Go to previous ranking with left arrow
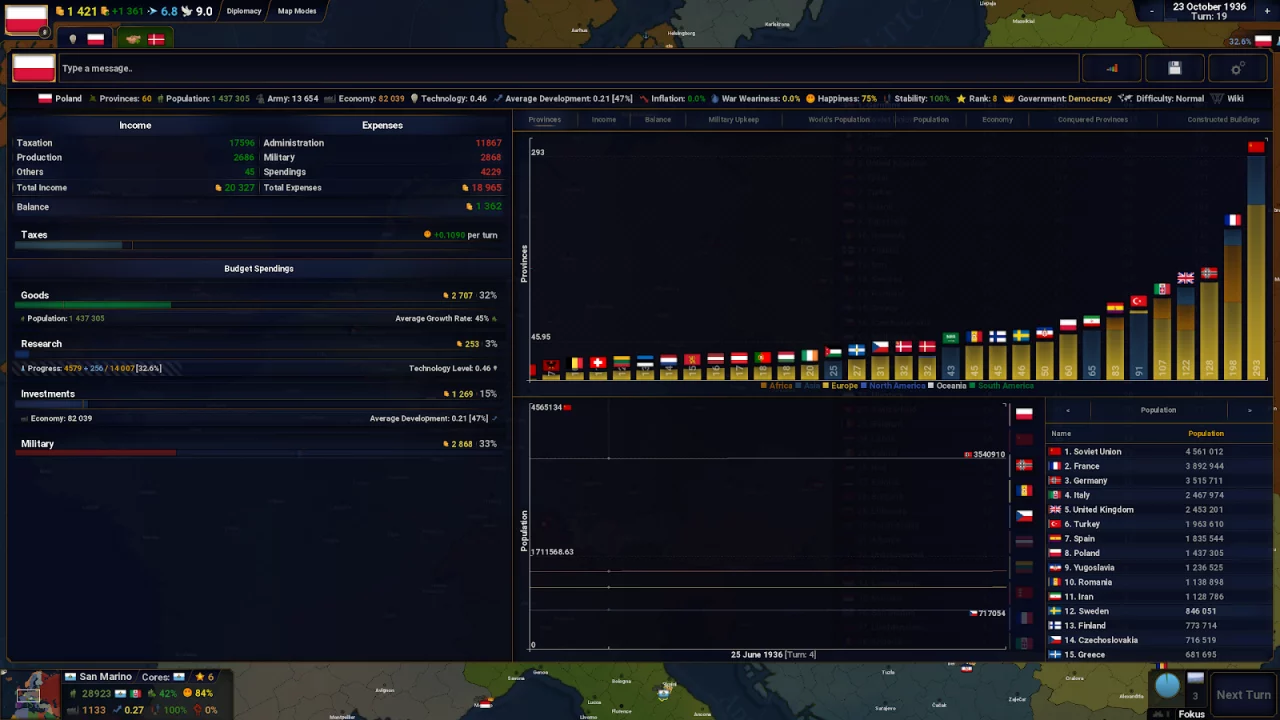This screenshot has height=720, width=1280. pyautogui.click(x=1067, y=410)
